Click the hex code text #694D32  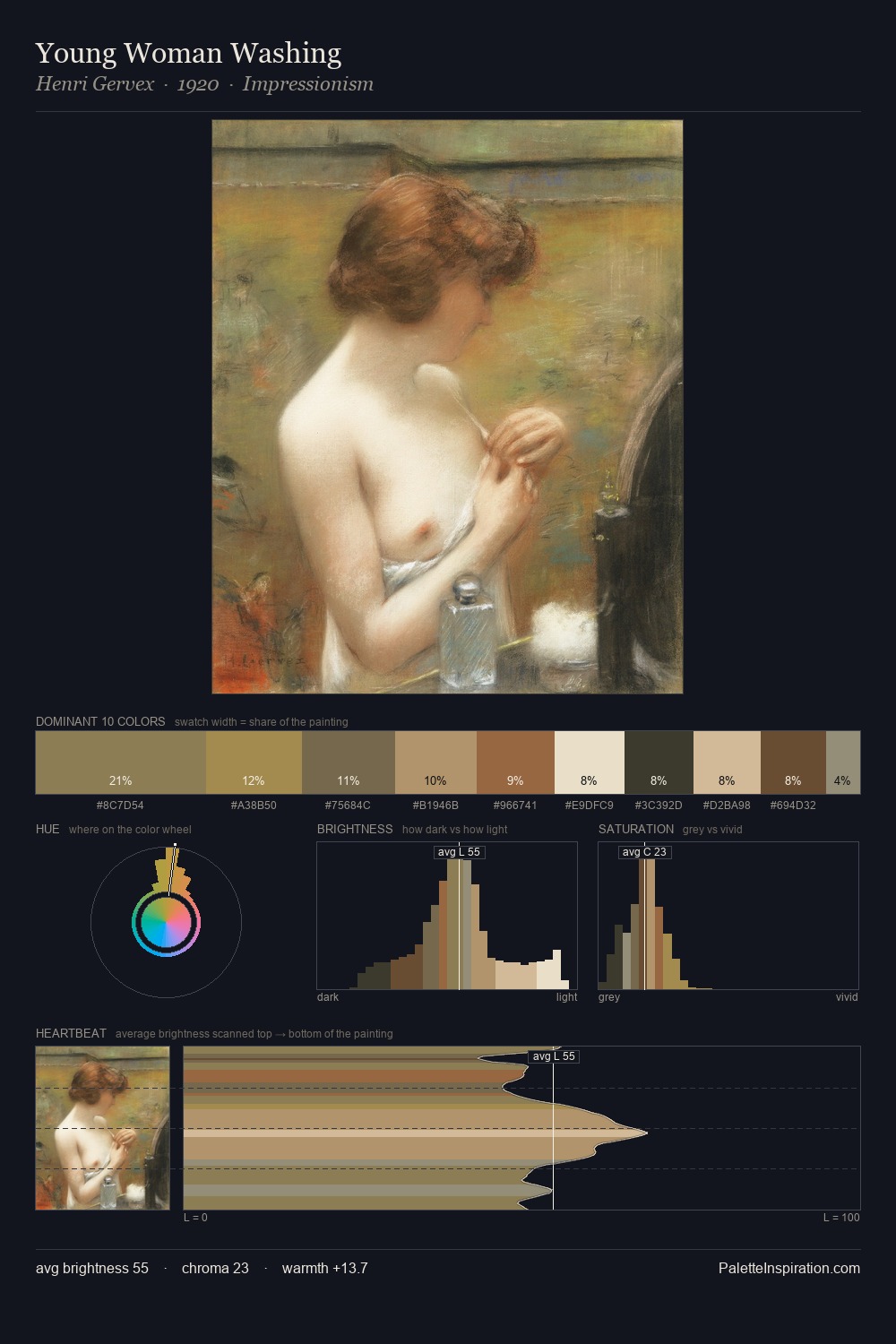pyautogui.click(x=793, y=806)
